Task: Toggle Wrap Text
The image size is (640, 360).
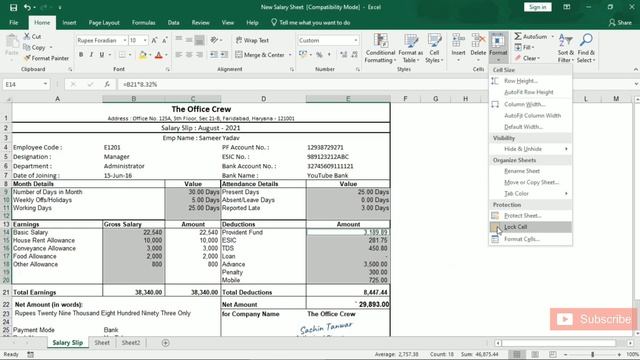Action: (x=252, y=40)
